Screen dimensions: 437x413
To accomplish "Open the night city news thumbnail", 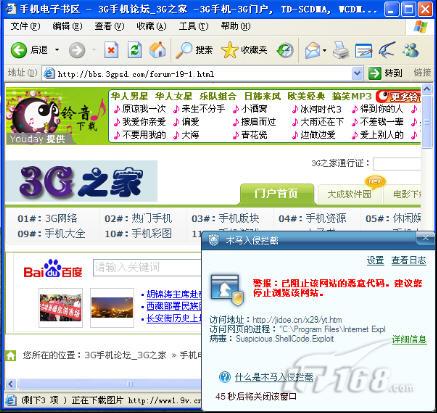I will (112, 307).
